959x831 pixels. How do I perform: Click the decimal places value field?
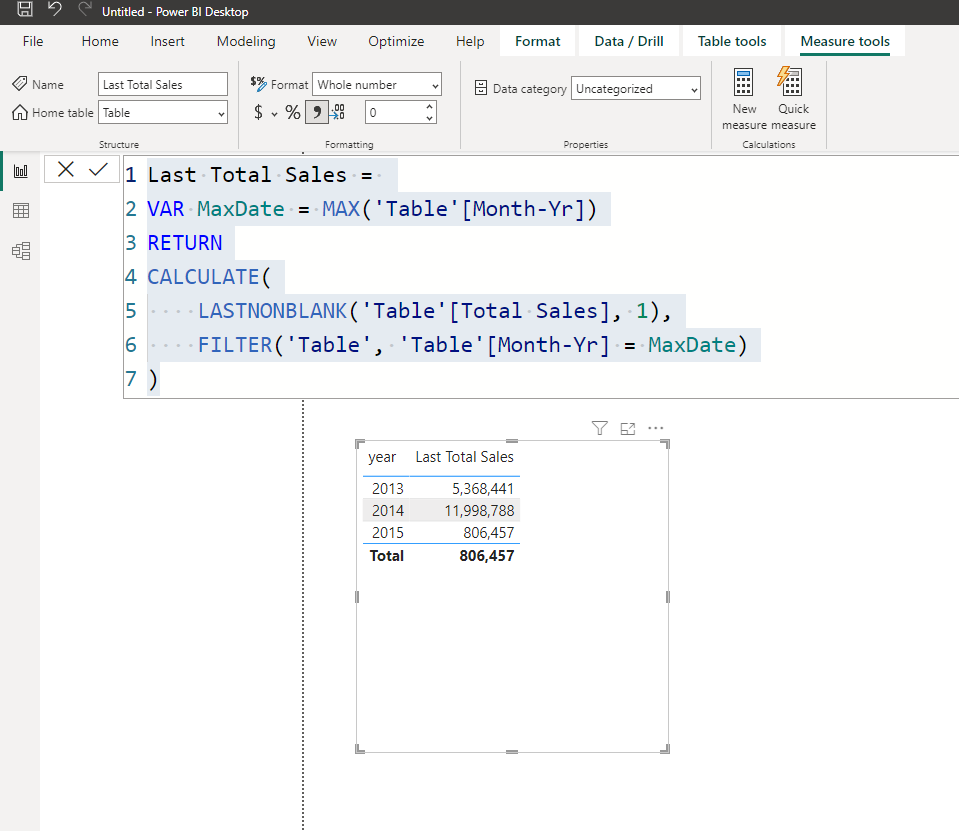[394, 113]
